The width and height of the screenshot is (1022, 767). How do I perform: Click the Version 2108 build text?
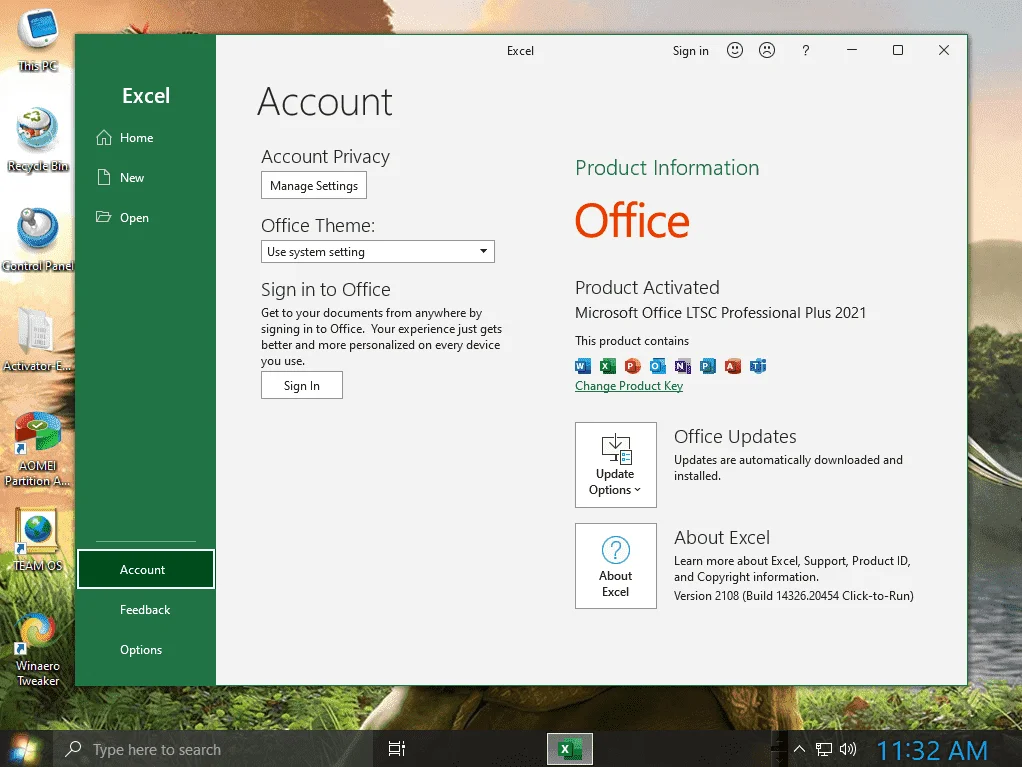click(x=793, y=596)
